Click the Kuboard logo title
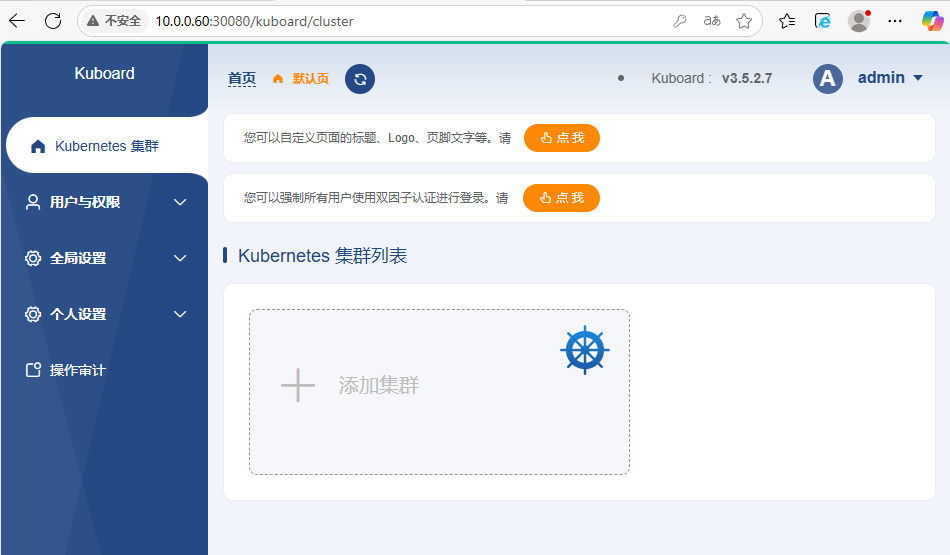 coord(104,73)
